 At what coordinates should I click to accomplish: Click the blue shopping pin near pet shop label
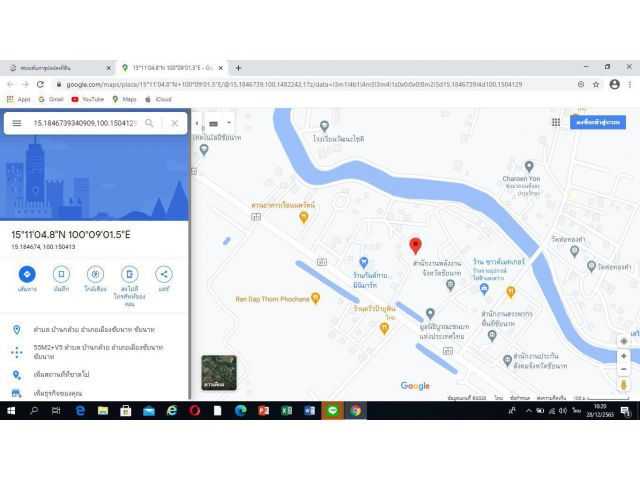[x=364, y=262]
